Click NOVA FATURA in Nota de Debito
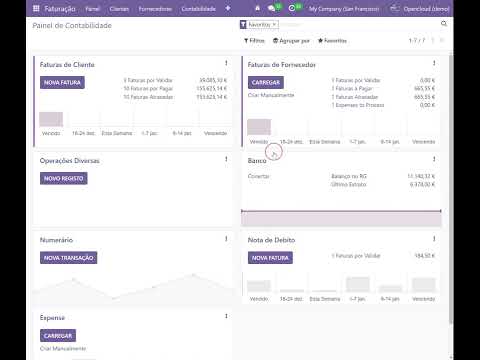 270,258
